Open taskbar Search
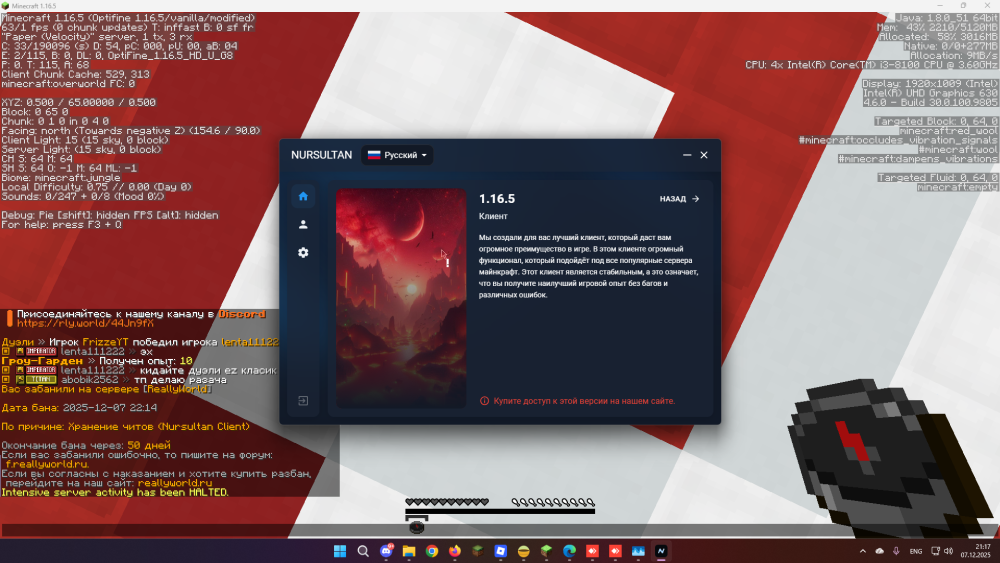 click(x=363, y=551)
